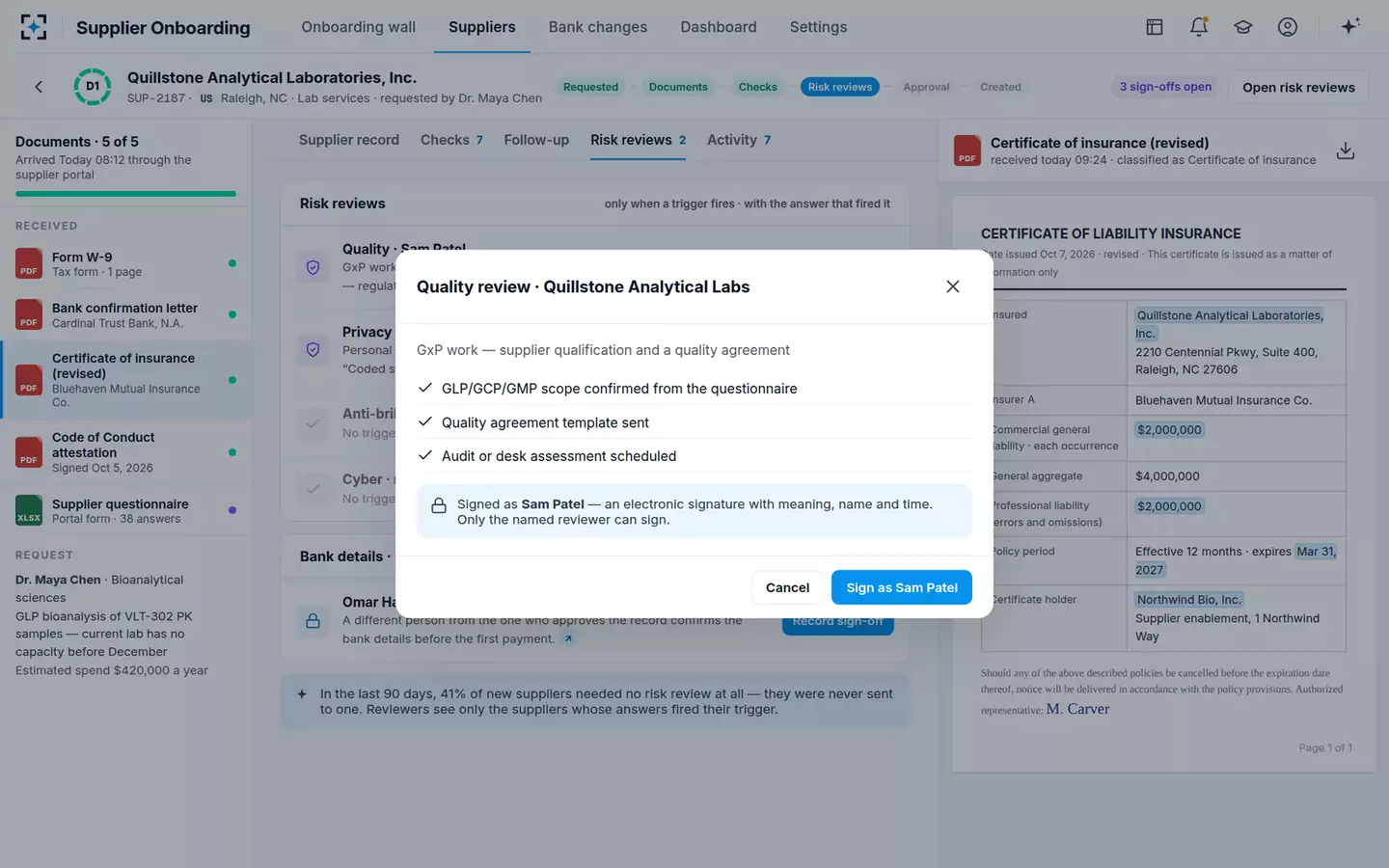Open the layout panel icon in header
1389x868 pixels.
click(1155, 27)
